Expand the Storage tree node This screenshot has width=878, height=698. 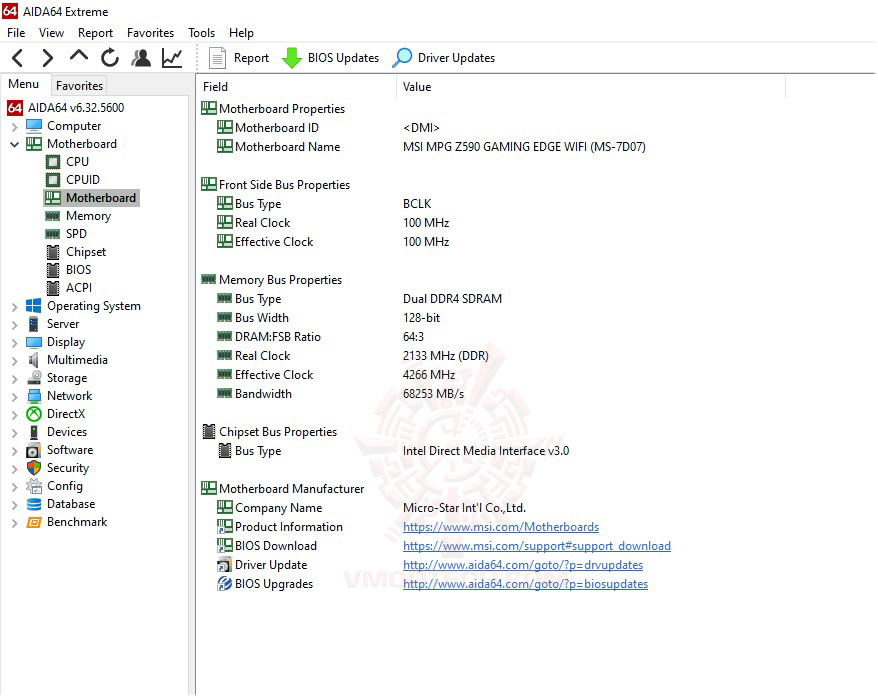pyautogui.click(x=15, y=379)
